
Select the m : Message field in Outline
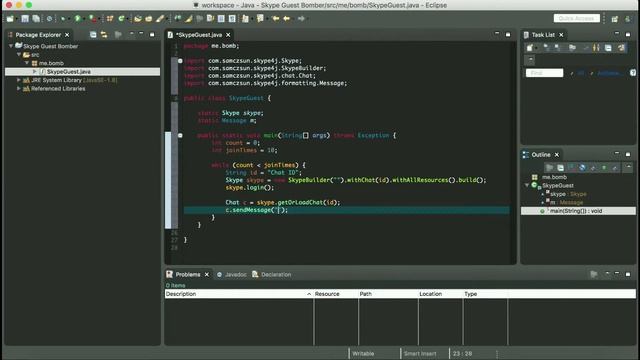tap(566, 202)
